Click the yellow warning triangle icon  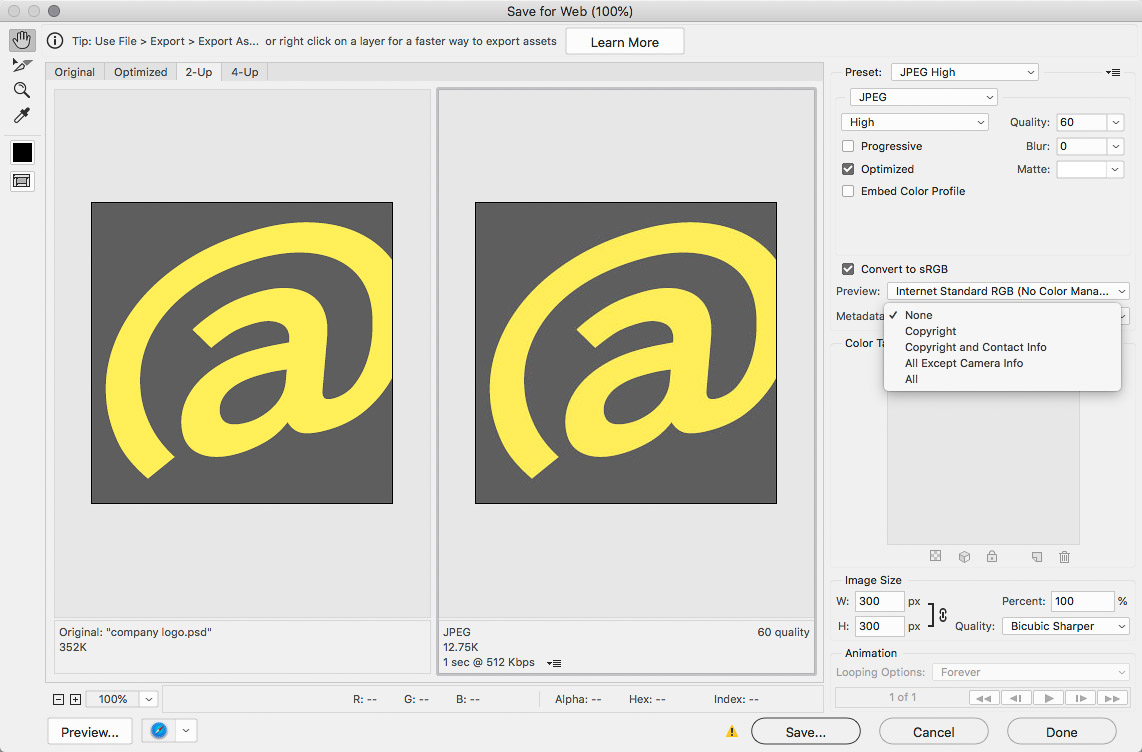[732, 732]
